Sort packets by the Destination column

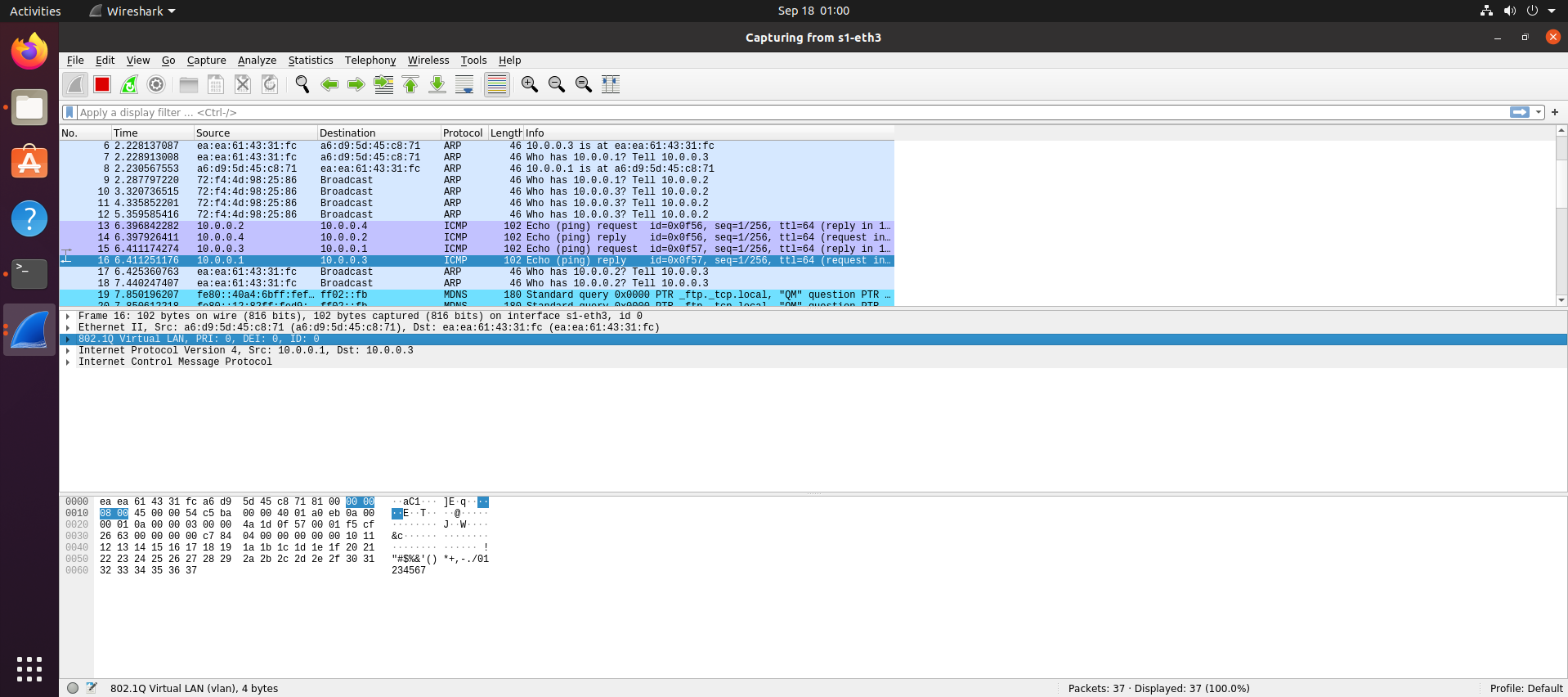(x=379, y=133)
